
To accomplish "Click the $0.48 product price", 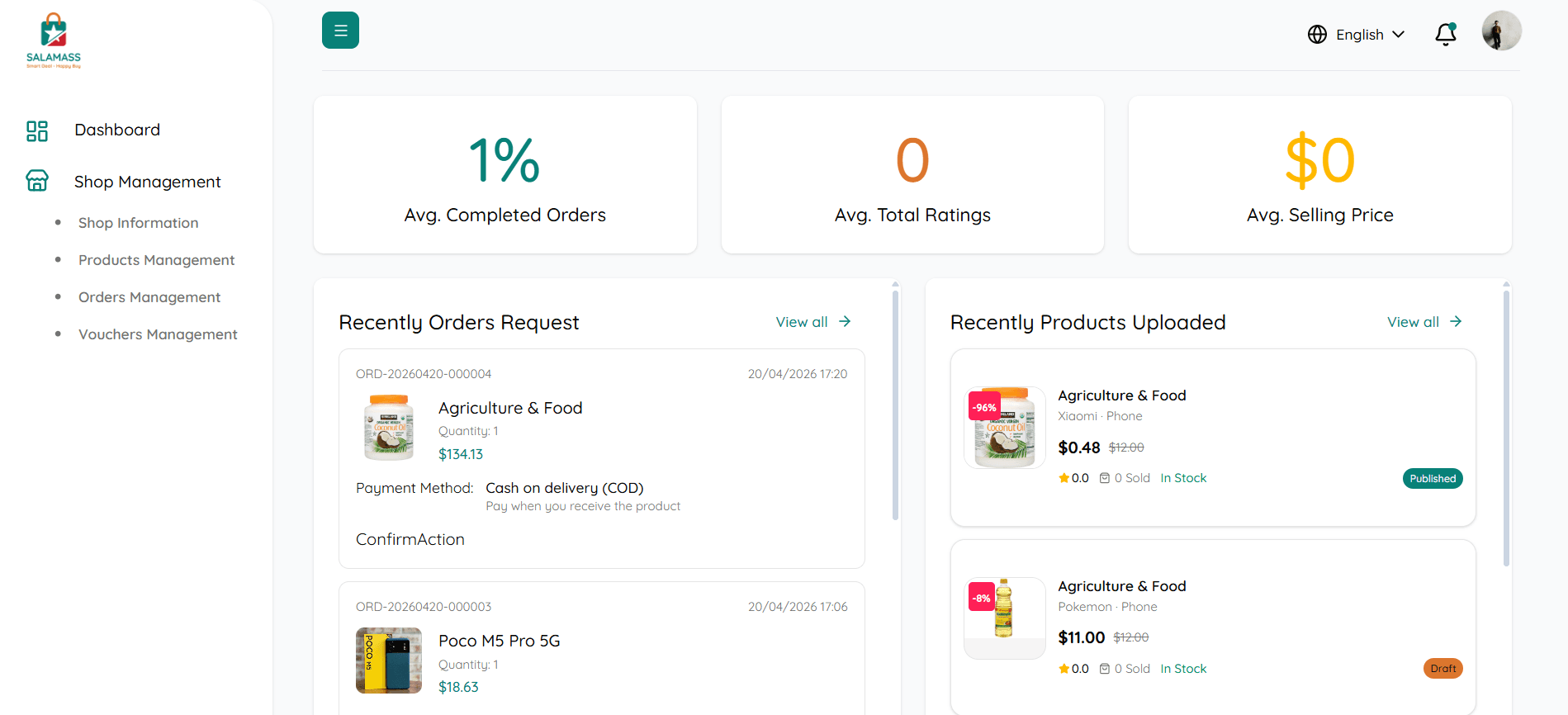I will [1079, 447].
